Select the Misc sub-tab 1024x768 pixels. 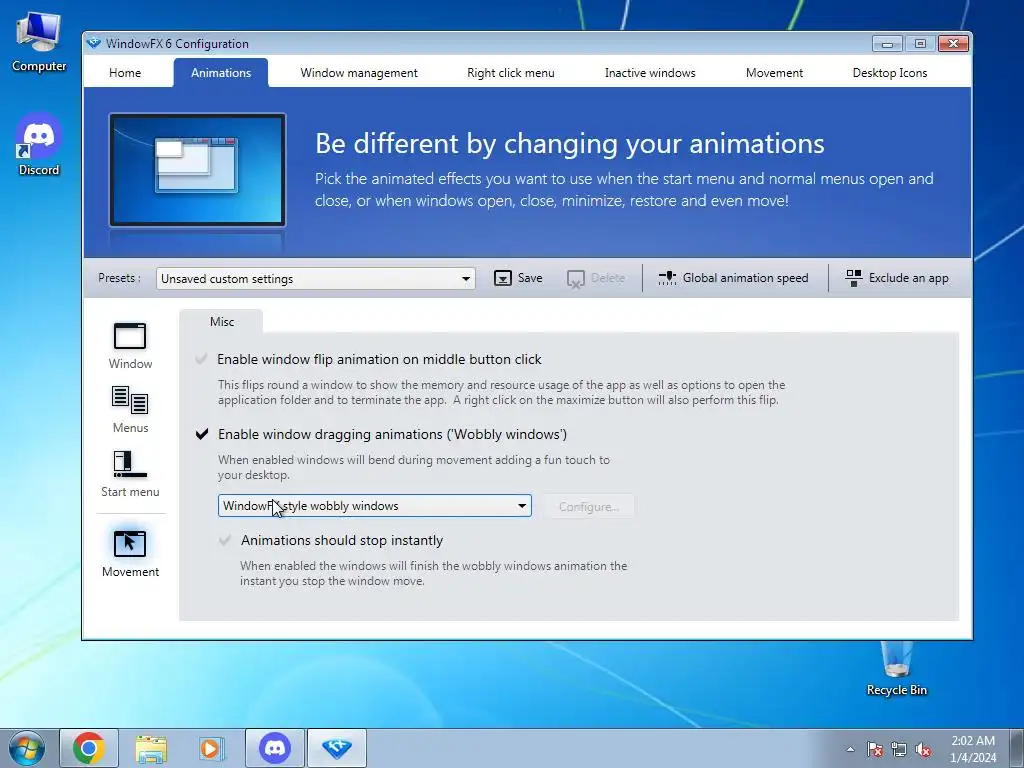pos(221,321)
